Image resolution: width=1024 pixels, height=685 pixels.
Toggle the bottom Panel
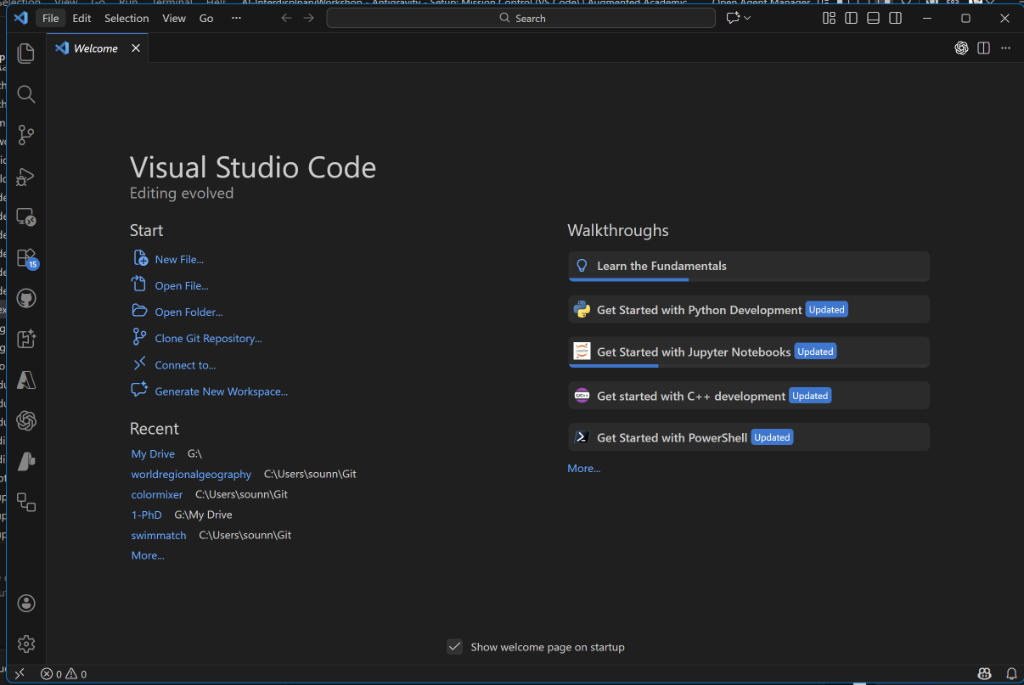click(873, 18)
